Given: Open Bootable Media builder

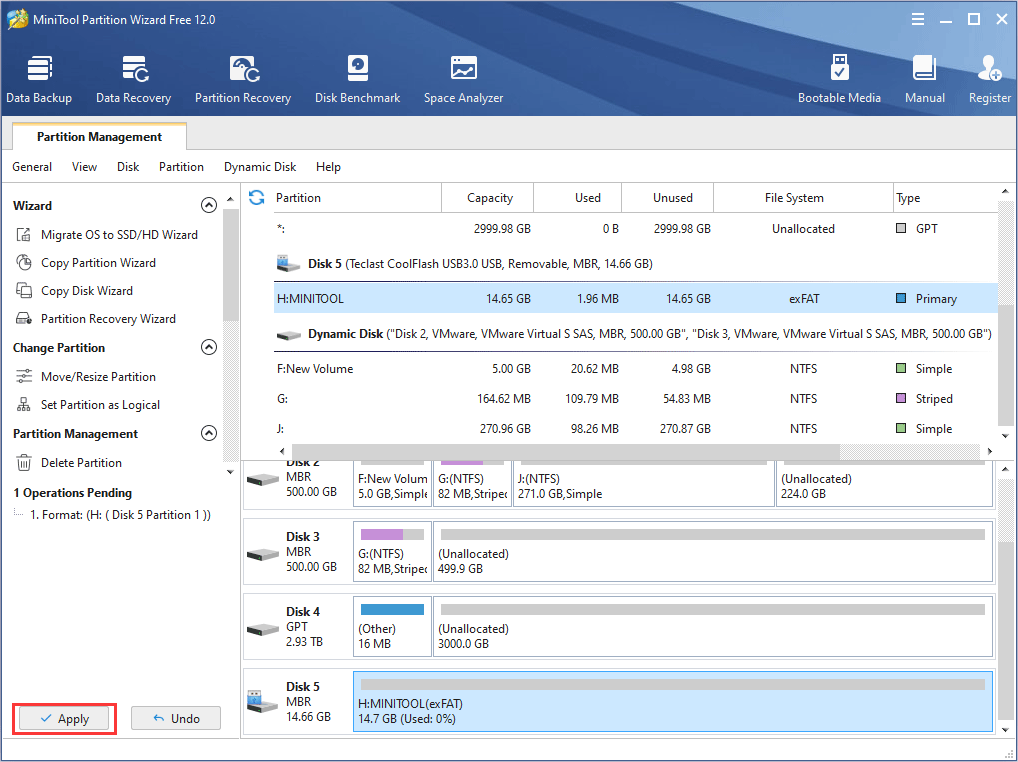Looking at the screenshot, I should 839,79.
